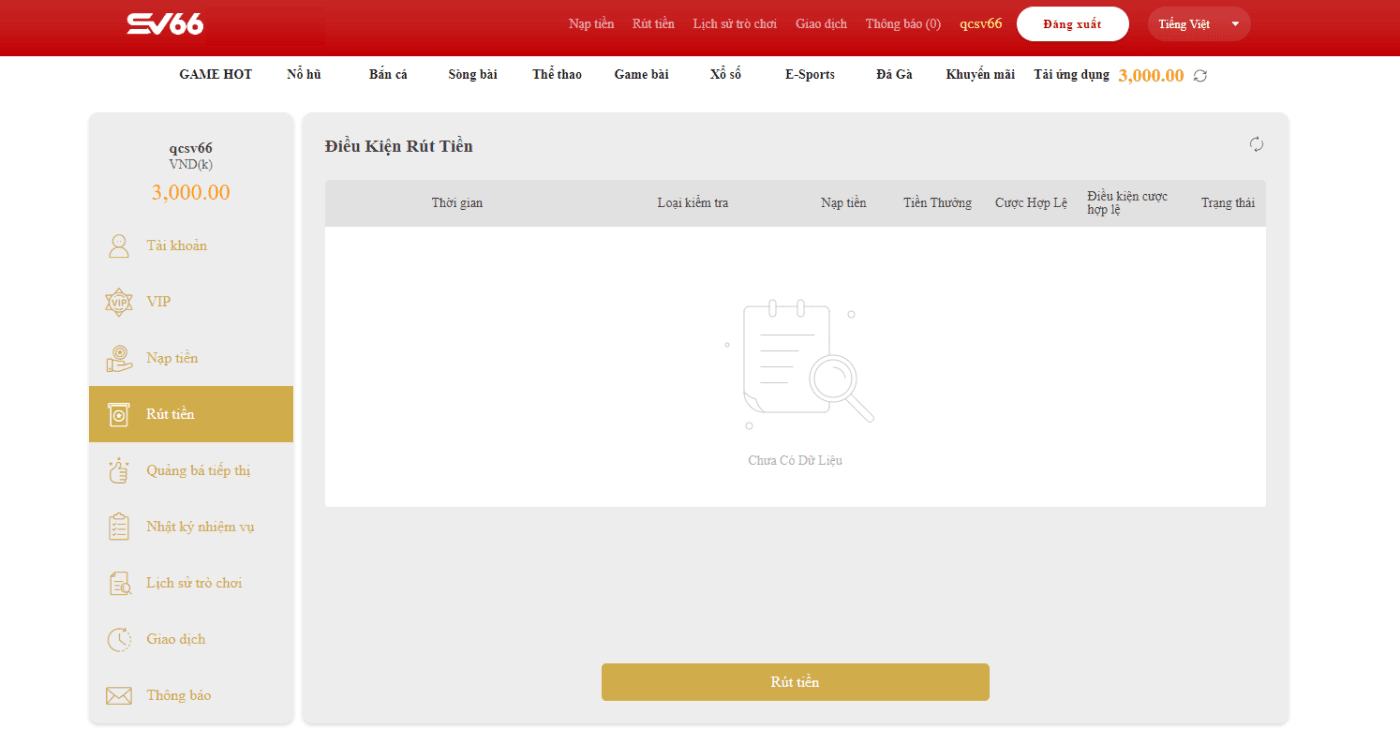Click the Quảng bá tiếp thị sidebar icon
The height and width of the screenshot is (729, 1400).
[119, 471]
